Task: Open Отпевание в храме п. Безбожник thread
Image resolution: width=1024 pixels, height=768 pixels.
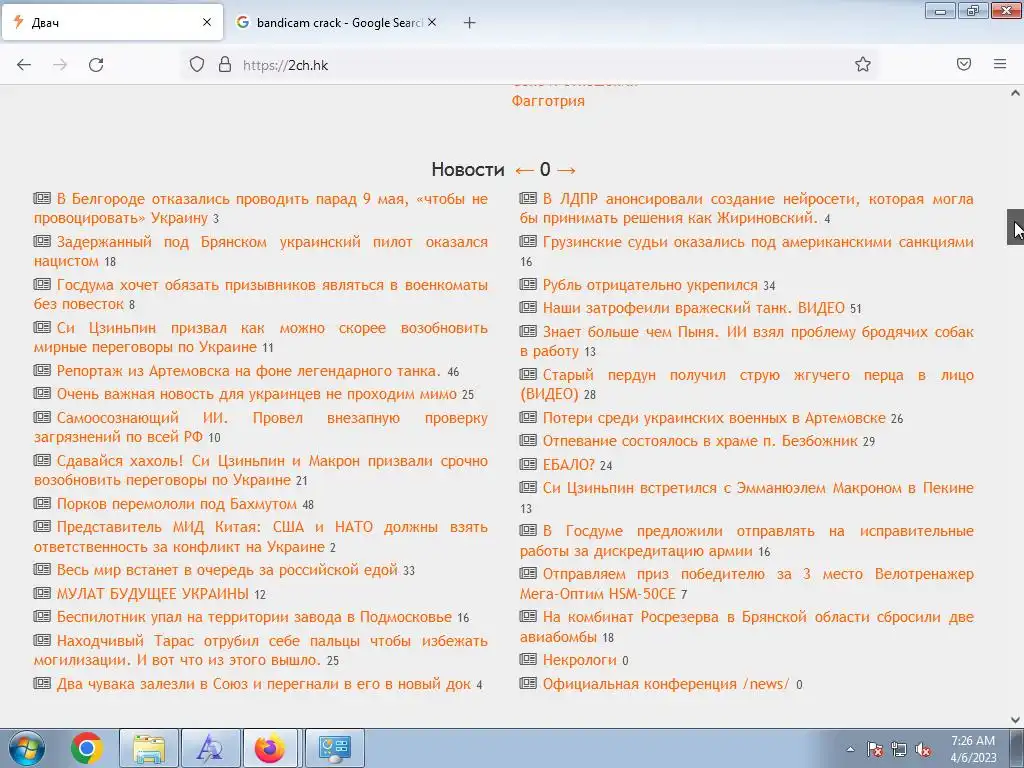Action: (700, 441)
